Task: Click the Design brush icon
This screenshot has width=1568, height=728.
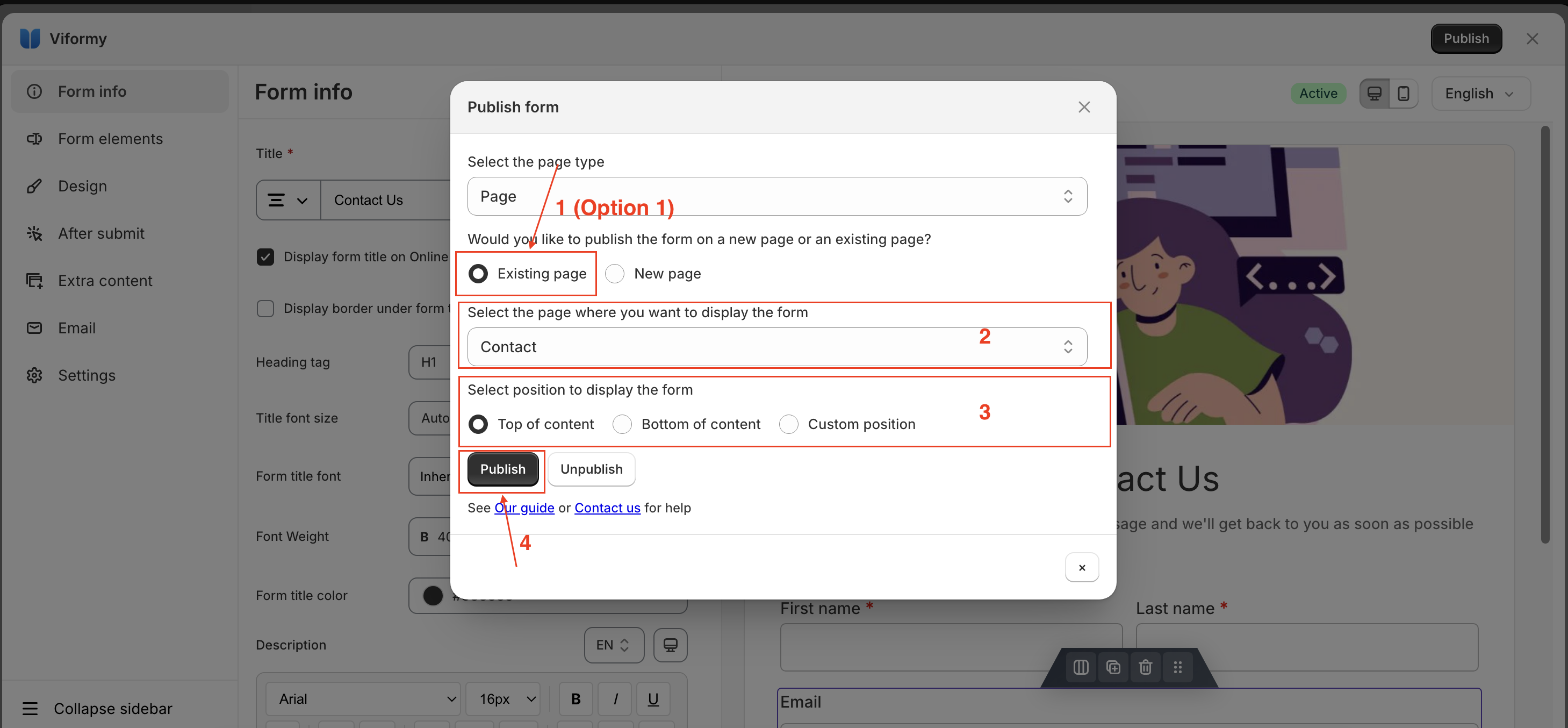Action: click(34, 186)
